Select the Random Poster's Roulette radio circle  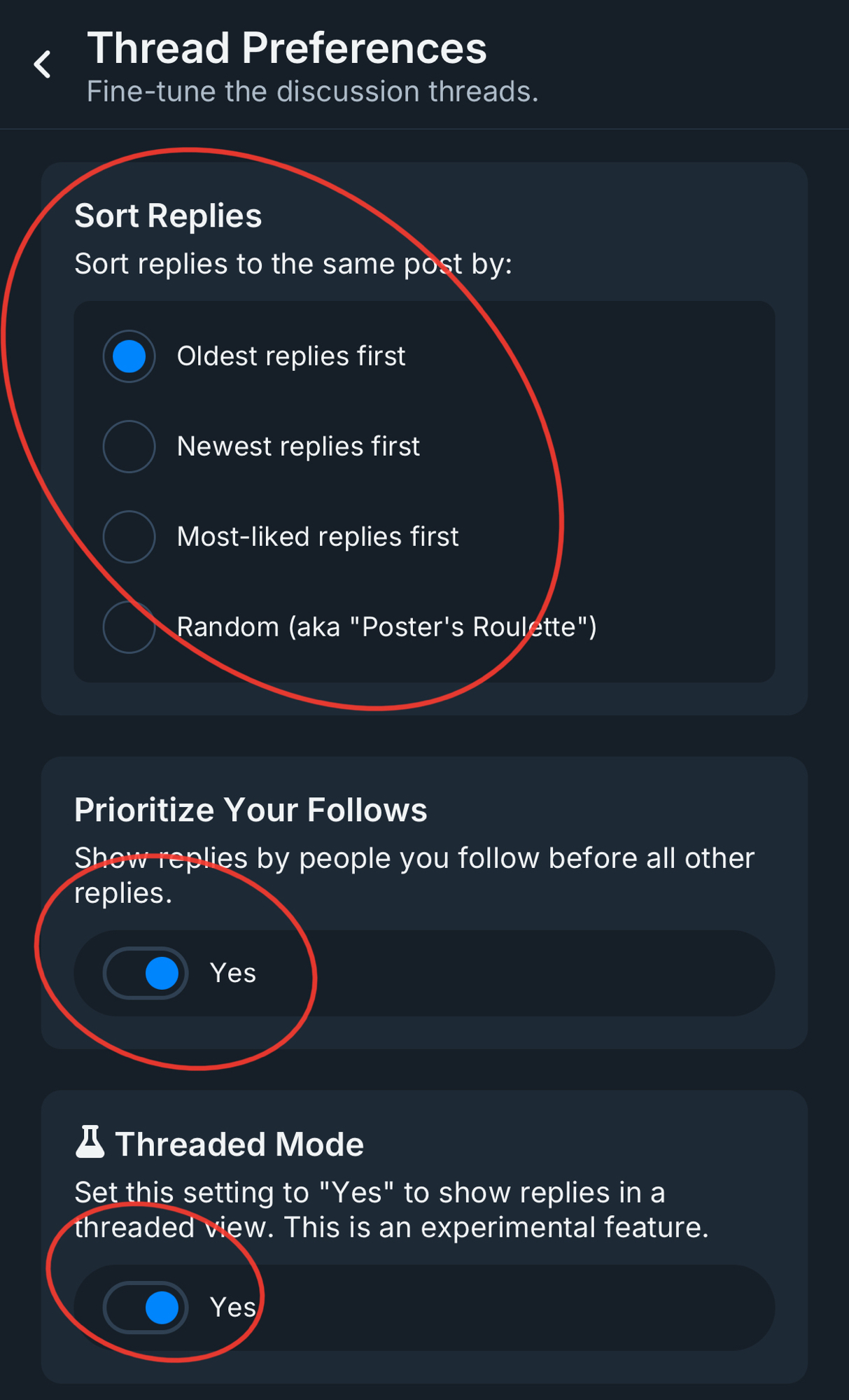click(x=129, y=627)
